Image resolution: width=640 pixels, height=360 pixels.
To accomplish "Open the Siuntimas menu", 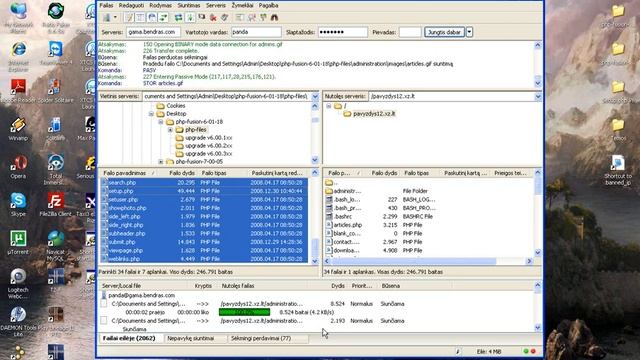I will click(189, 5).
